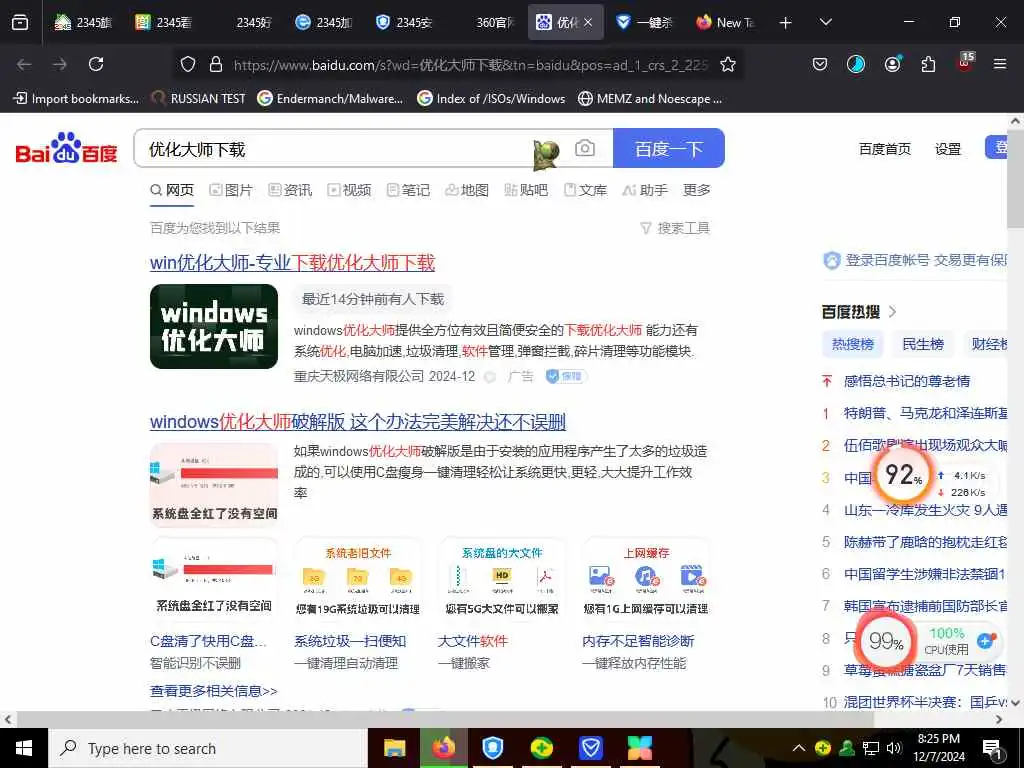Go back to previous page
Viewport: 1024px width, 768px height.
24,64
